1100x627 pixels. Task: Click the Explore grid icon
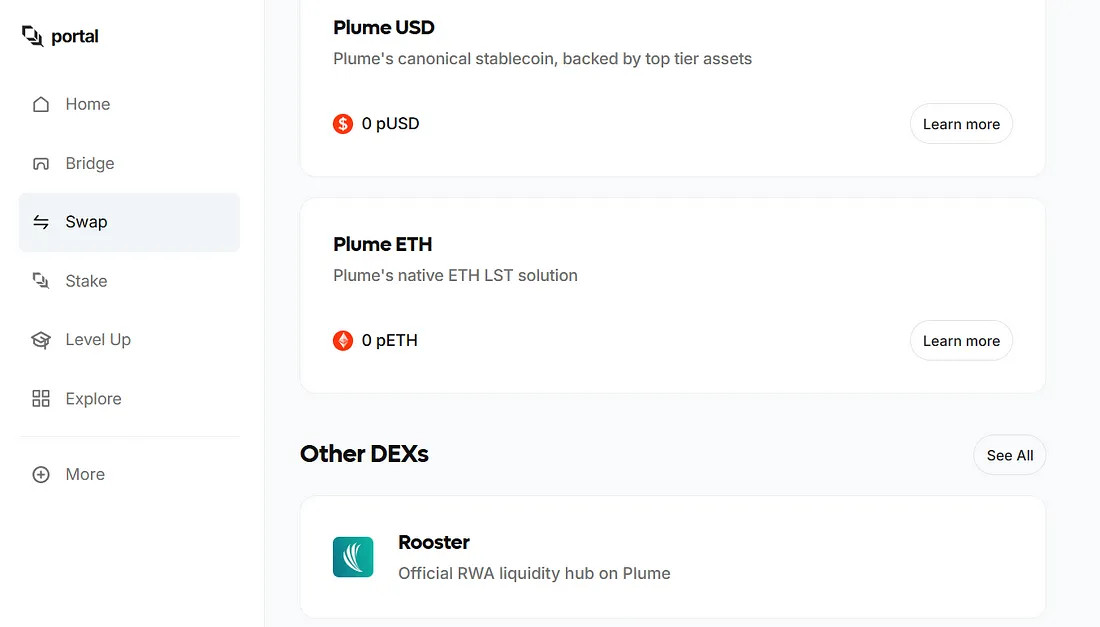pos(41,399)
